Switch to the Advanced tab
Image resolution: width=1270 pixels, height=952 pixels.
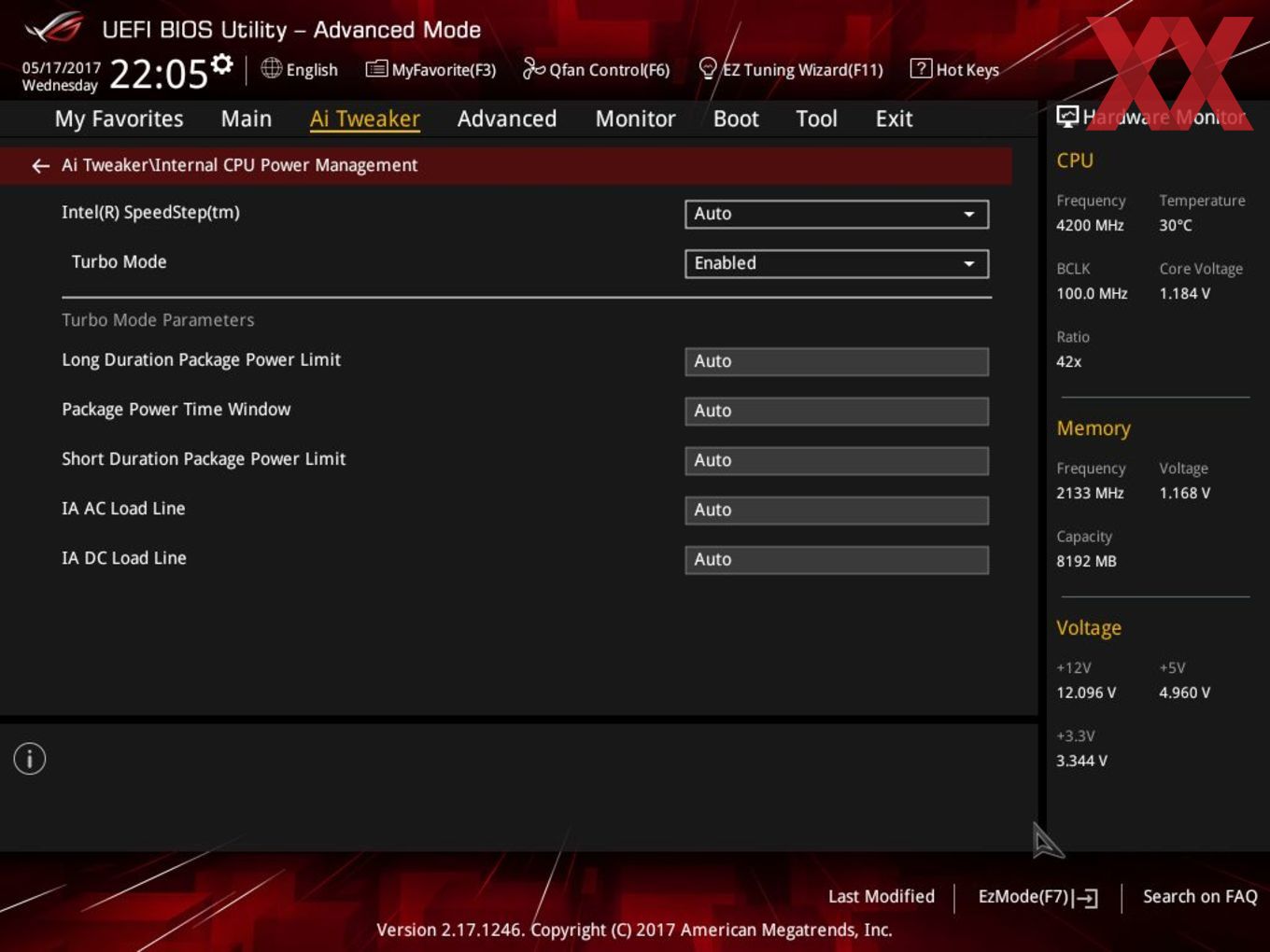pyautogui.click(x=507, y=119)
